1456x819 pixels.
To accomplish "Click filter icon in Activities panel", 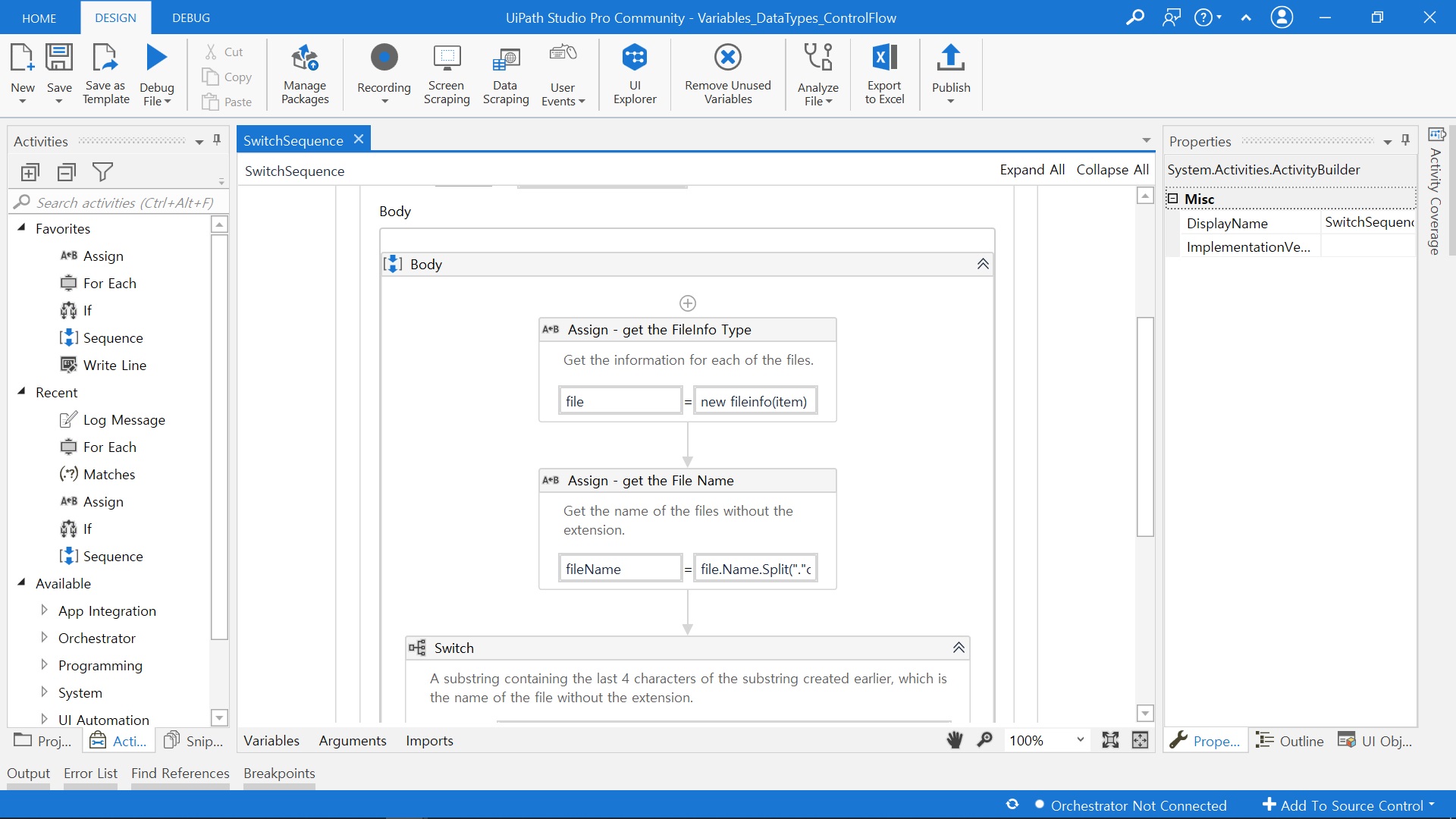I will point(102,172).
